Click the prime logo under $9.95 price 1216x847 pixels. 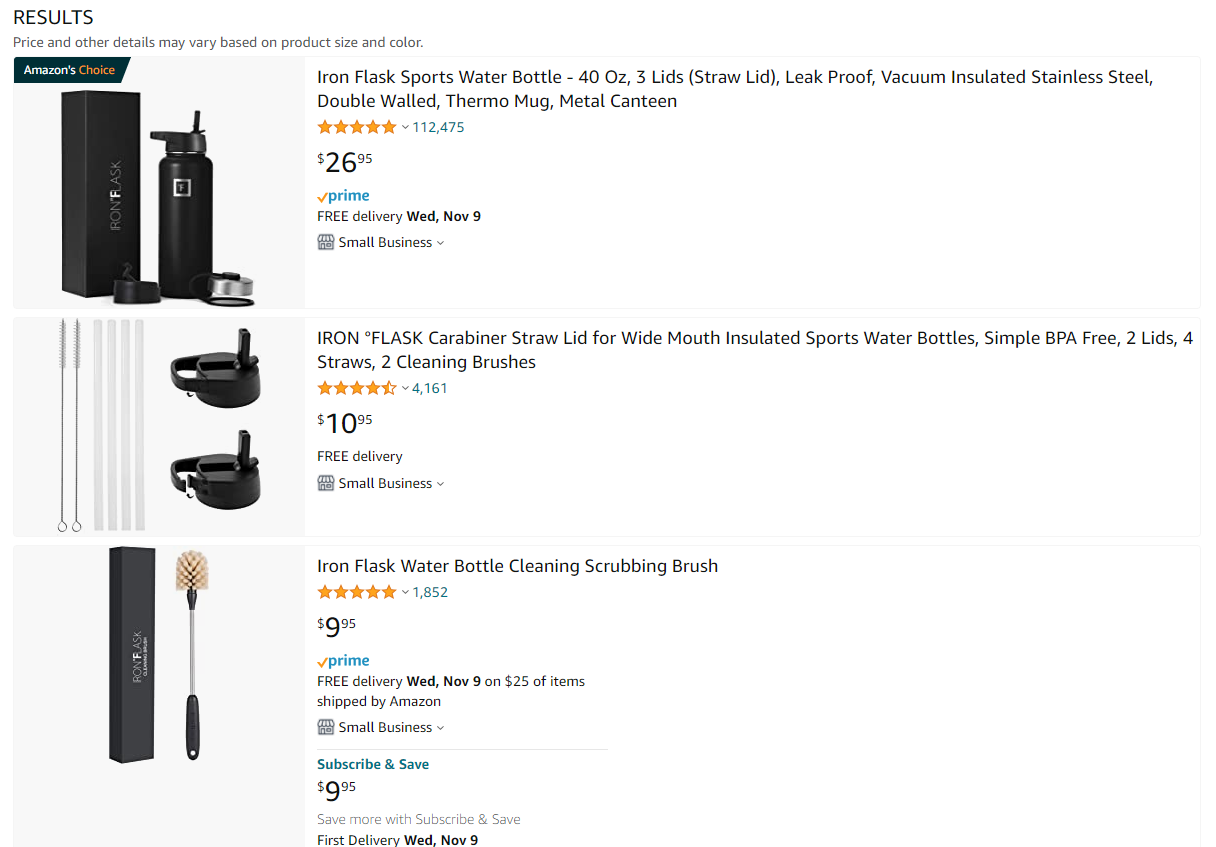point(343,661)
